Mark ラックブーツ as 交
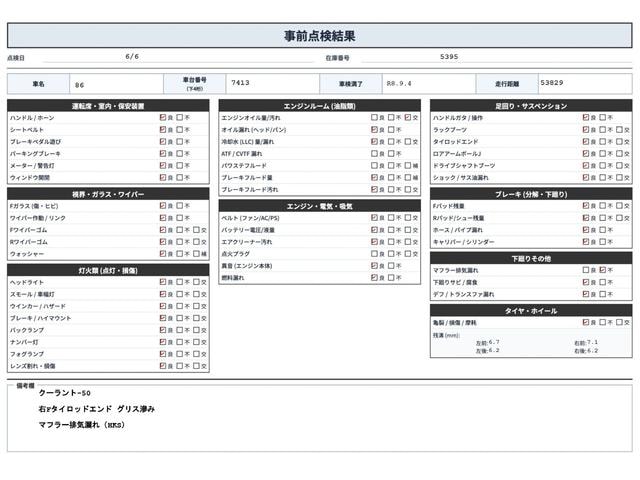Screen dimensions: 640x480 point(619,130)
